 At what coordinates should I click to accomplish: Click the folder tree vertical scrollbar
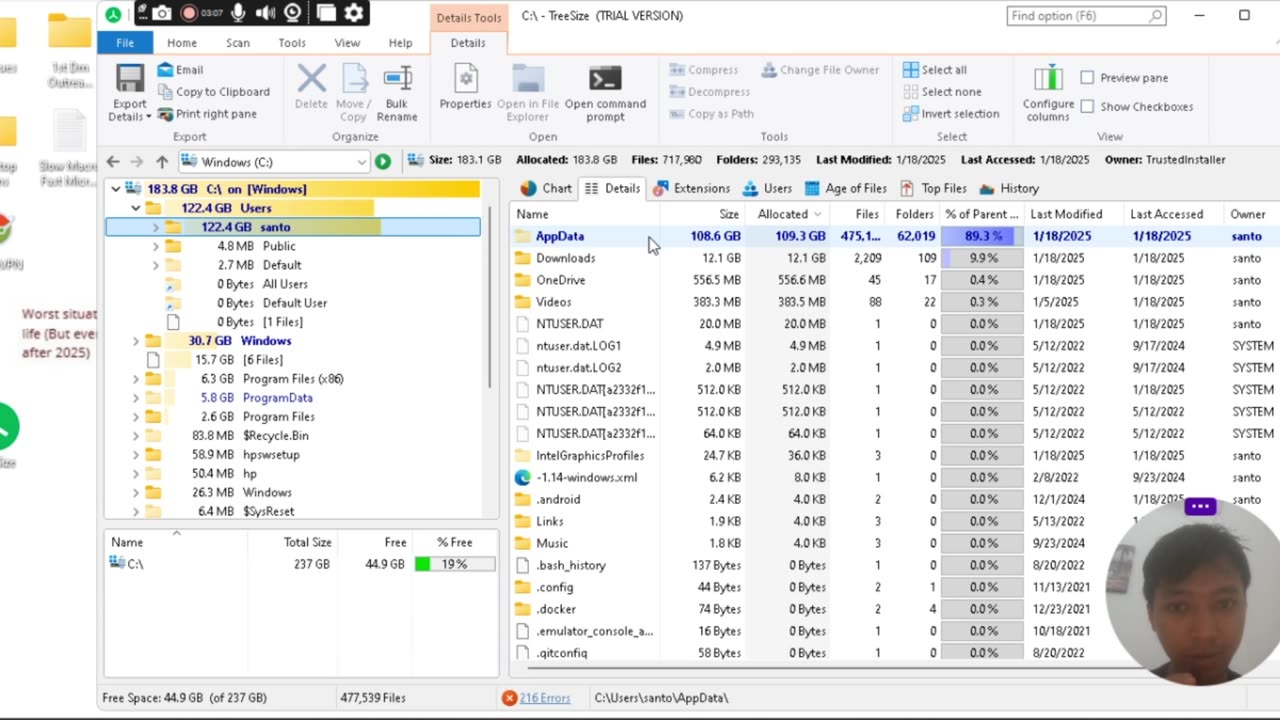[490, 298]
